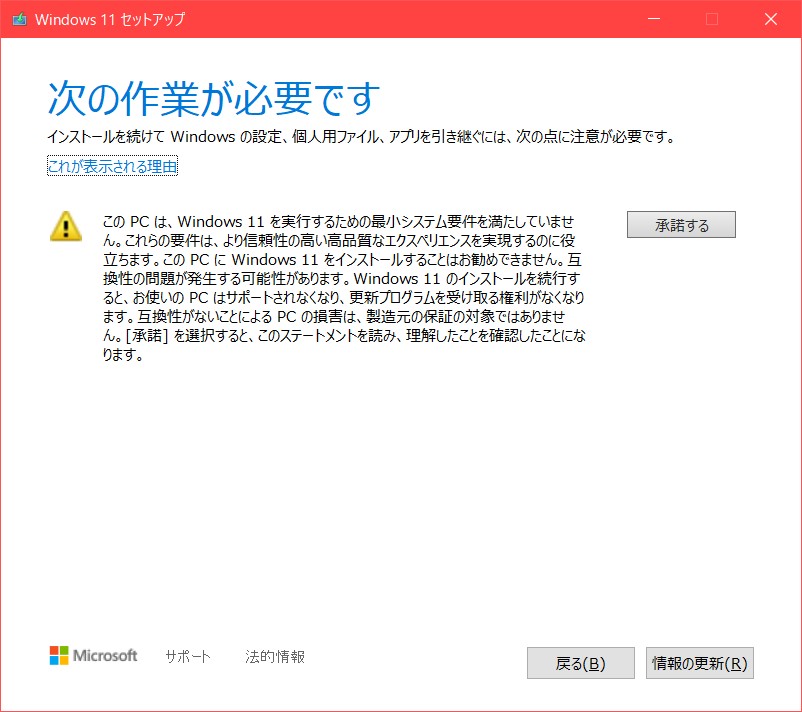The image size is (802, 712).
Task: Close the Windows 11 セットアップ window
Action: 771,19
